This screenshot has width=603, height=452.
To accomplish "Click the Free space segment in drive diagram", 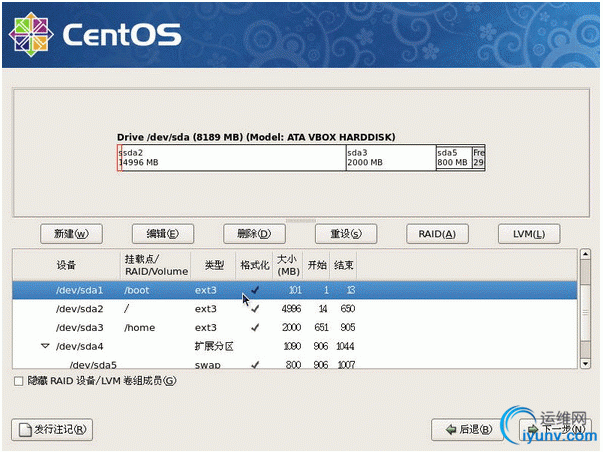I will [x=478, y=158].
